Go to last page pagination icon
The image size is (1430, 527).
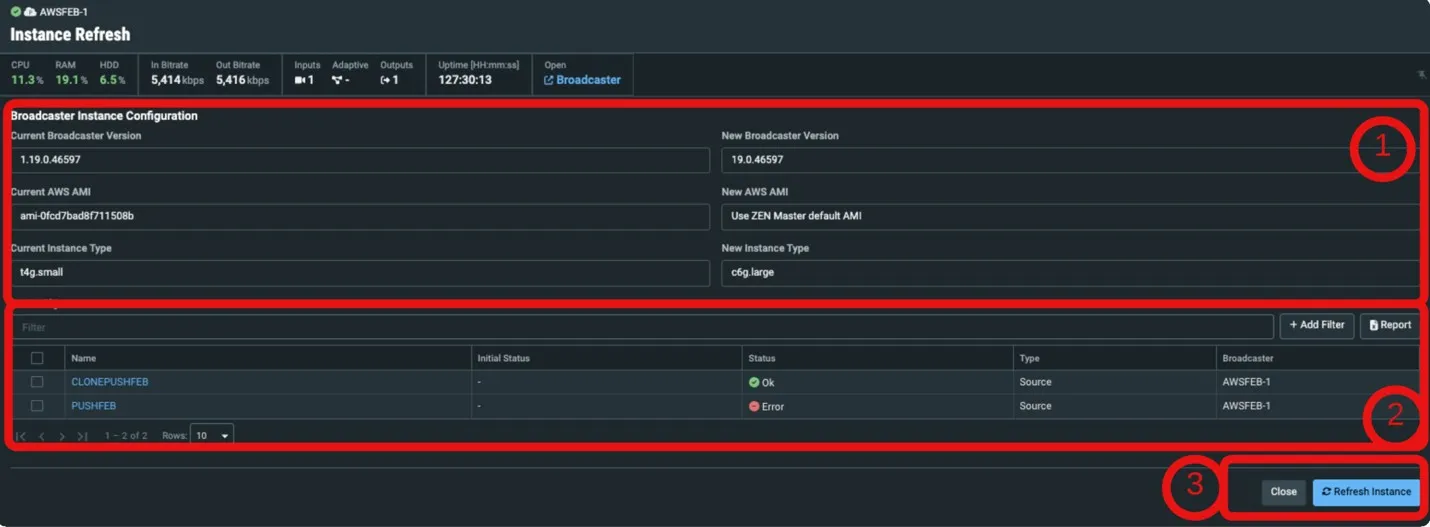point(82,437)
